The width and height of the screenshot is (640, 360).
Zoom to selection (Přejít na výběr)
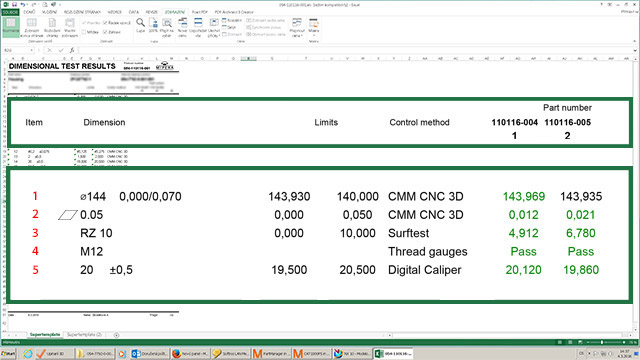167,27
